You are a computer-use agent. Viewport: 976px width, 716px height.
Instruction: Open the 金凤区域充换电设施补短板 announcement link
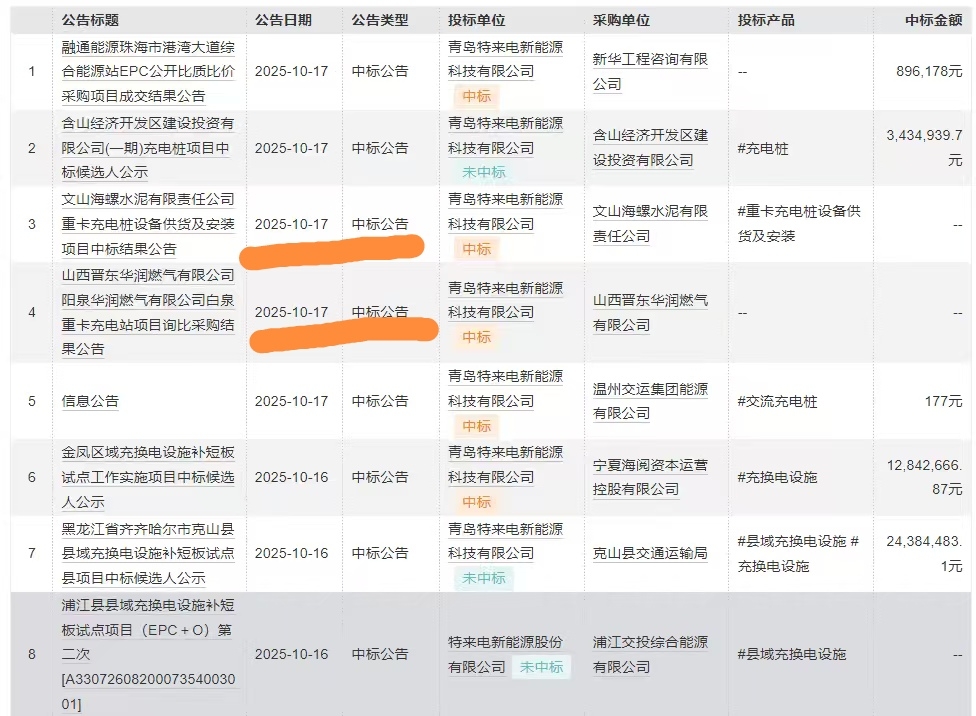(148, 477)
